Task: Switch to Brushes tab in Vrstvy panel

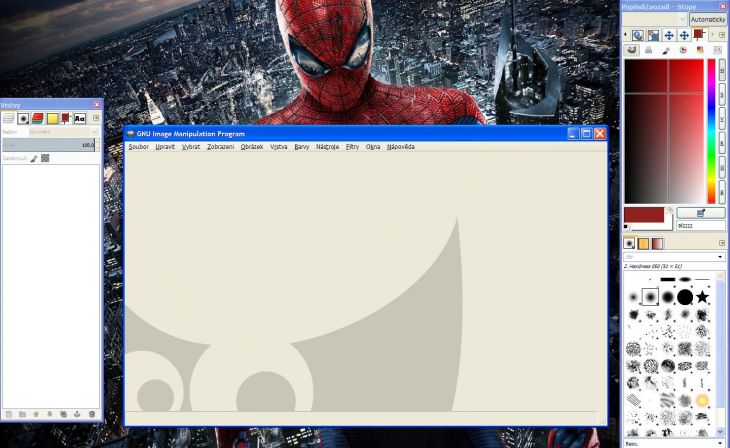Action: point(23,119)
